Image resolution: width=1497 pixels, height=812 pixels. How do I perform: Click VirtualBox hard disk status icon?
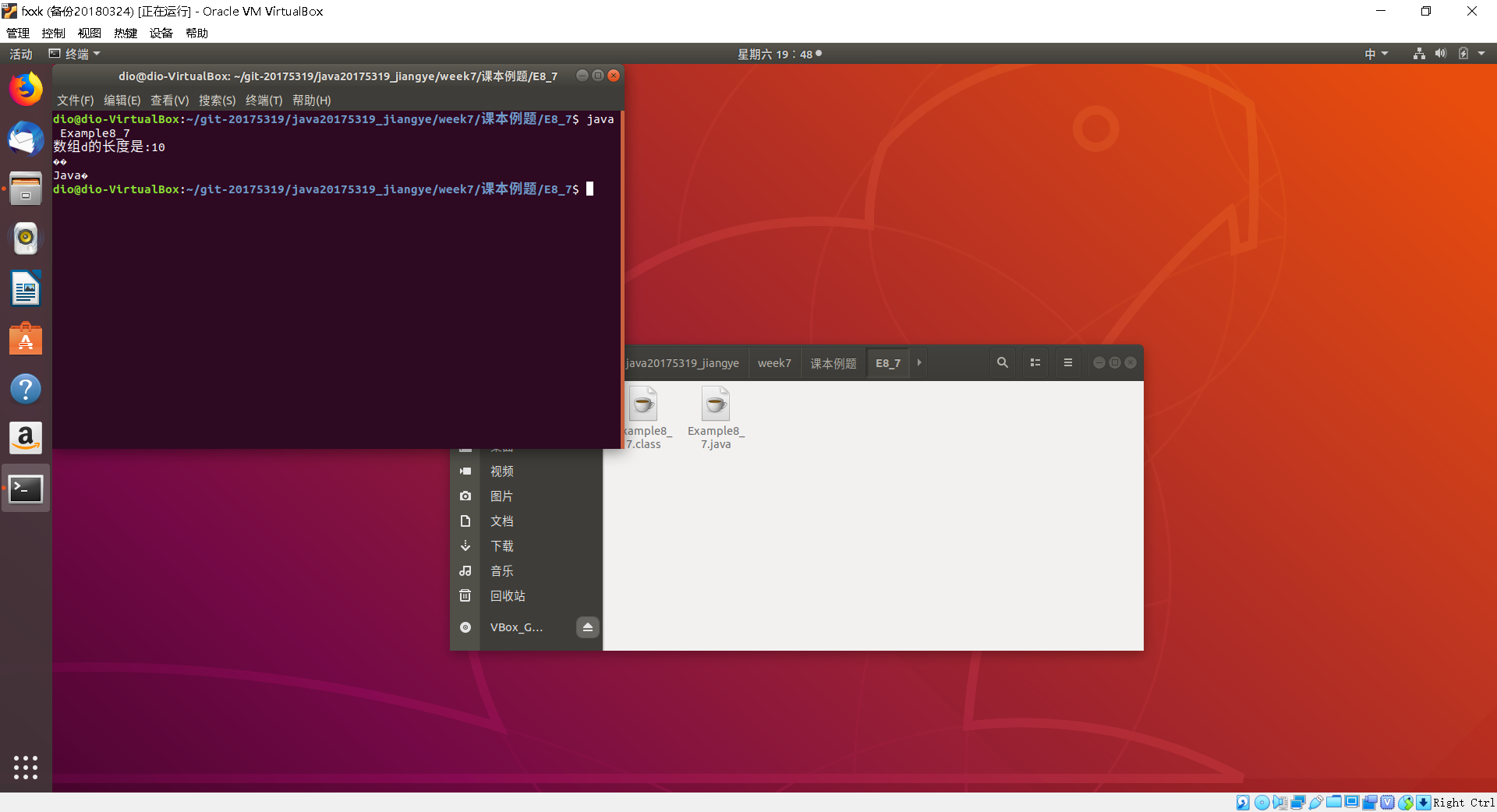[x=1243, y=803]
